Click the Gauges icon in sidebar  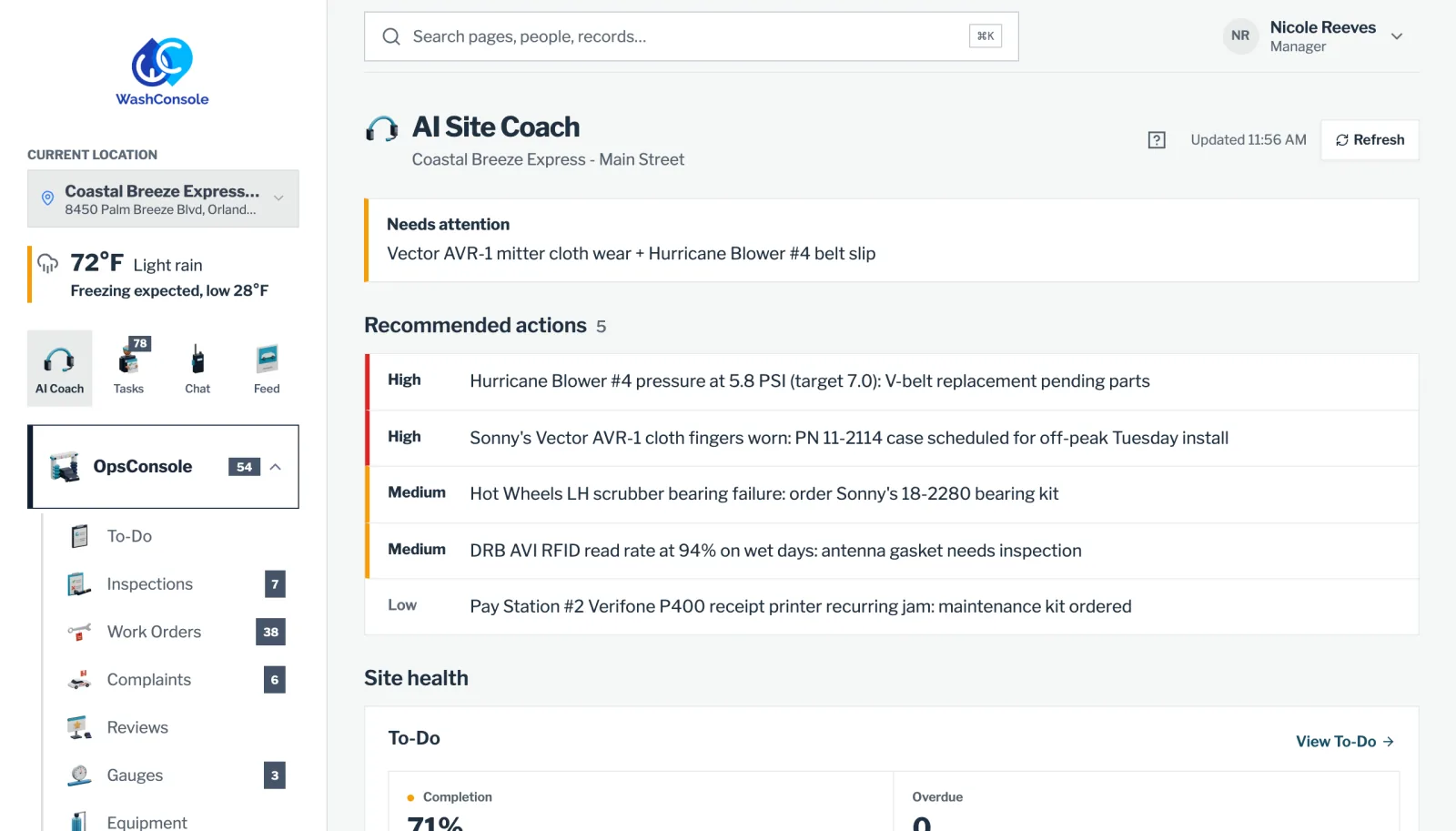tap(80, 775)
